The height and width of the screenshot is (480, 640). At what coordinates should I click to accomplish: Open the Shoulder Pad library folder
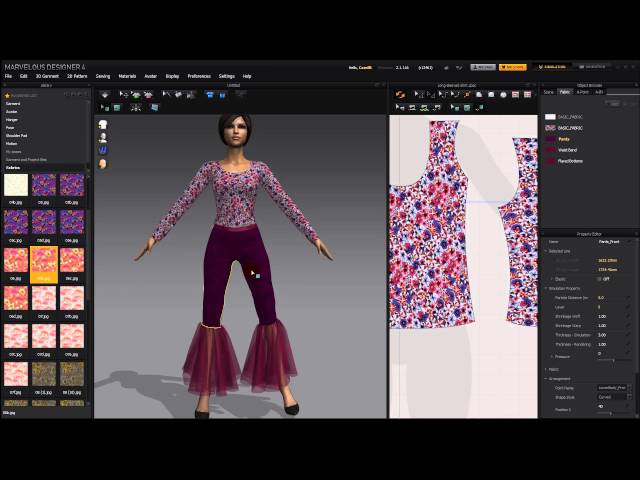point(17,136)
